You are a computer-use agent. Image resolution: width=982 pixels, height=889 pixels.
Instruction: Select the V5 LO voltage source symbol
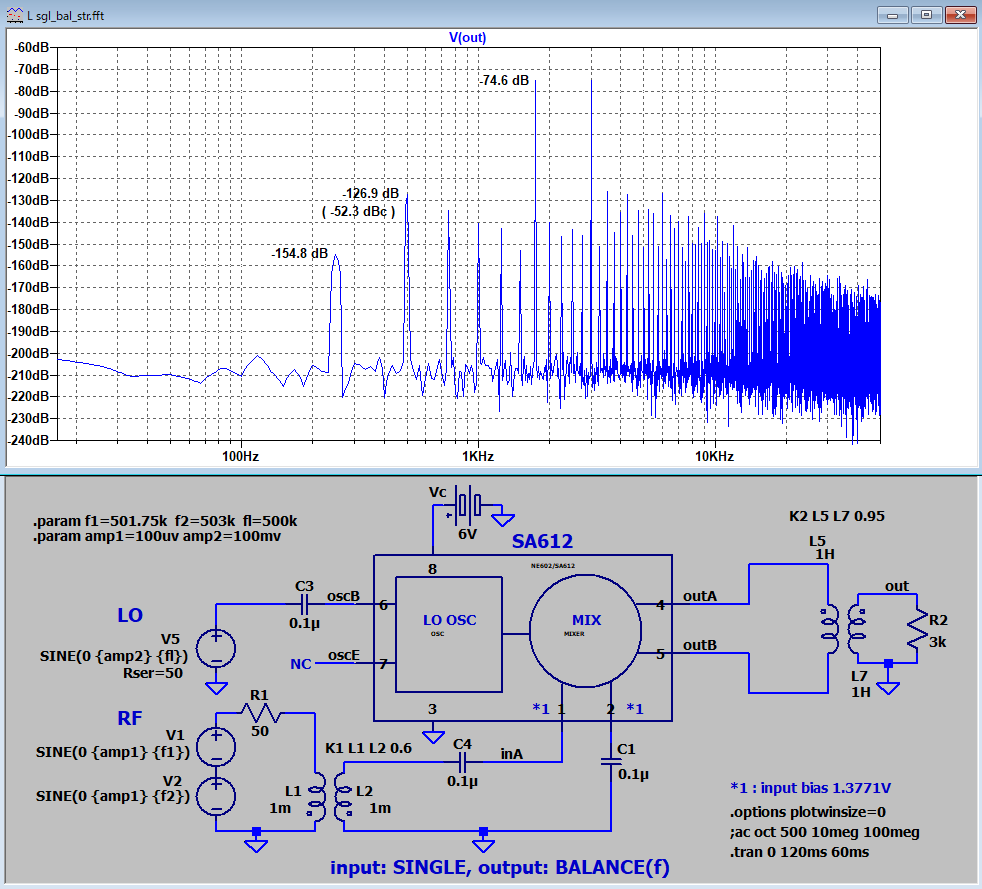216,649
